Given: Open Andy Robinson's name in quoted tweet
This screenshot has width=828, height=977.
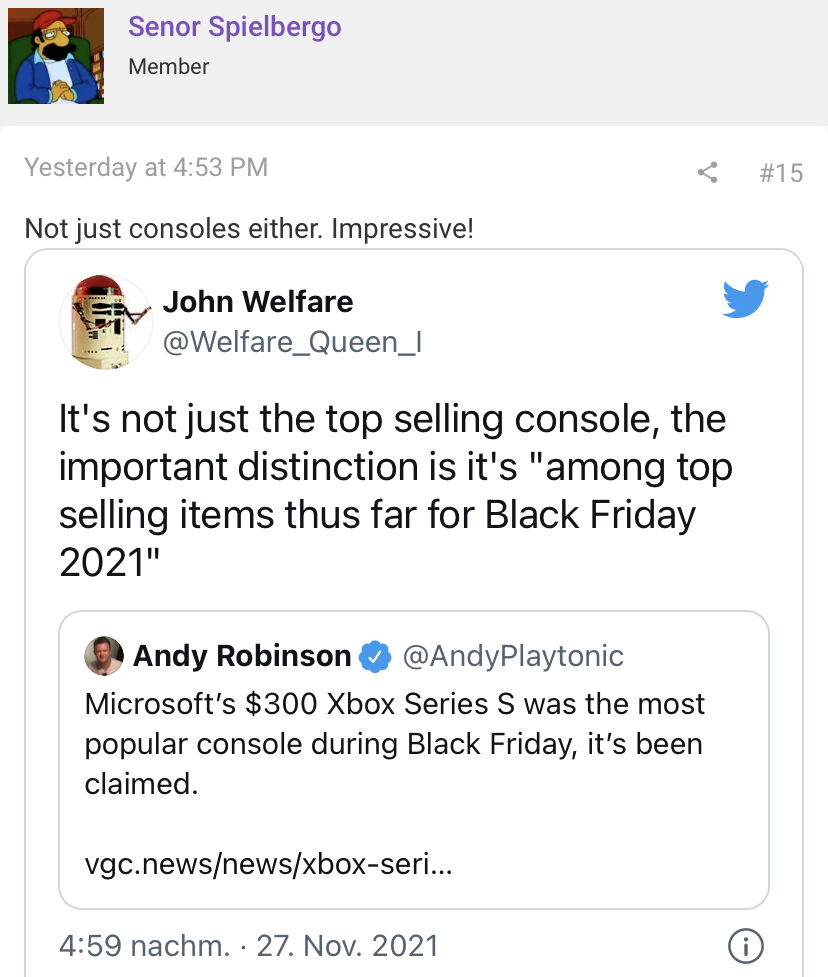Looking at the screenshot, I should point(242,655).
